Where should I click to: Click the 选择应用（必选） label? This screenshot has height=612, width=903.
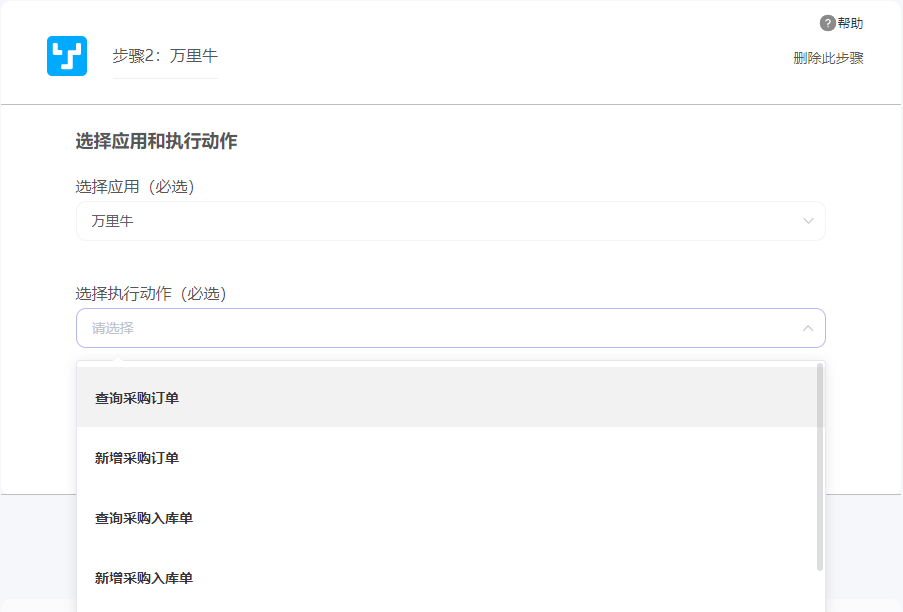point(135,187)
